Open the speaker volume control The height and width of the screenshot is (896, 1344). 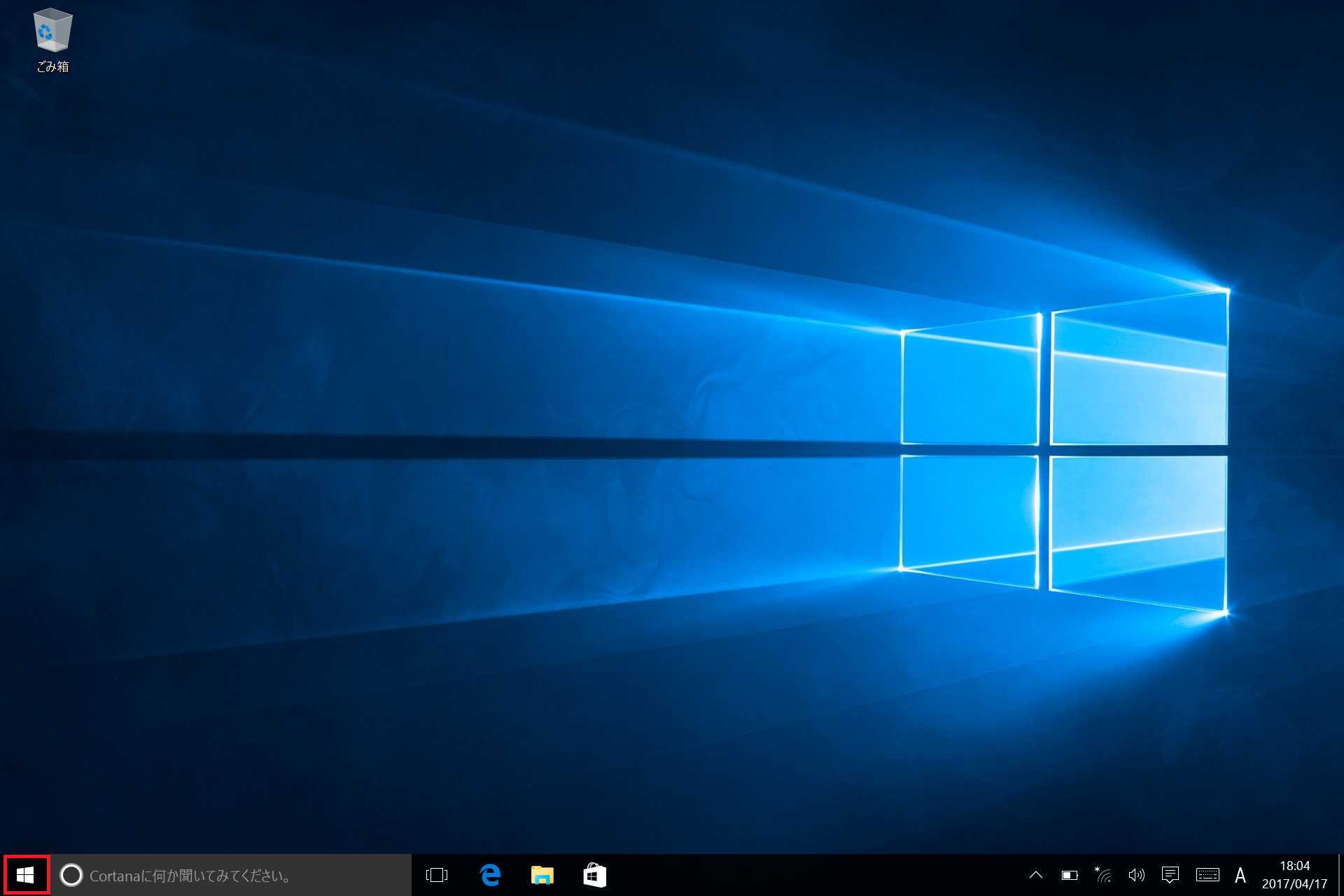tap(1137, 875)
